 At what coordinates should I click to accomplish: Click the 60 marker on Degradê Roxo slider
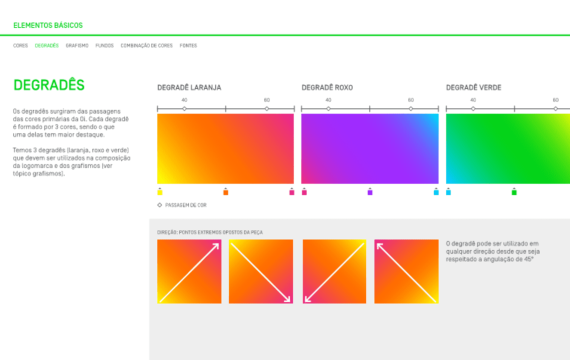pos(411,109)
